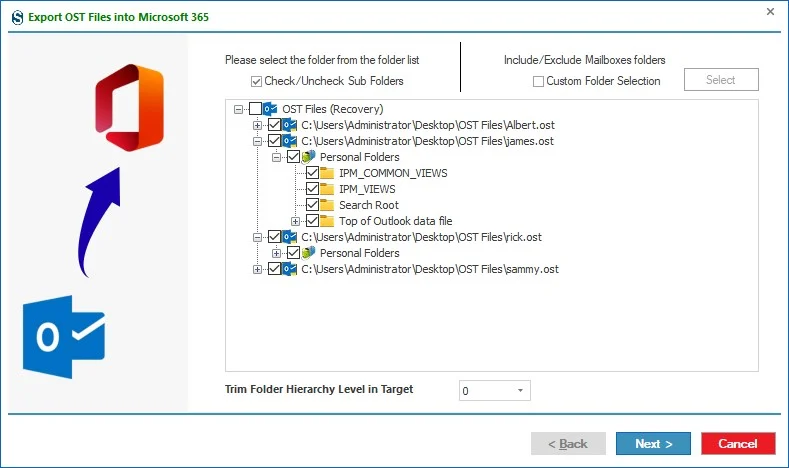Screen dimensions: 789x468
Task: Click the folder icon of IPM_VIEWS
Action: (x=327, y=189)
